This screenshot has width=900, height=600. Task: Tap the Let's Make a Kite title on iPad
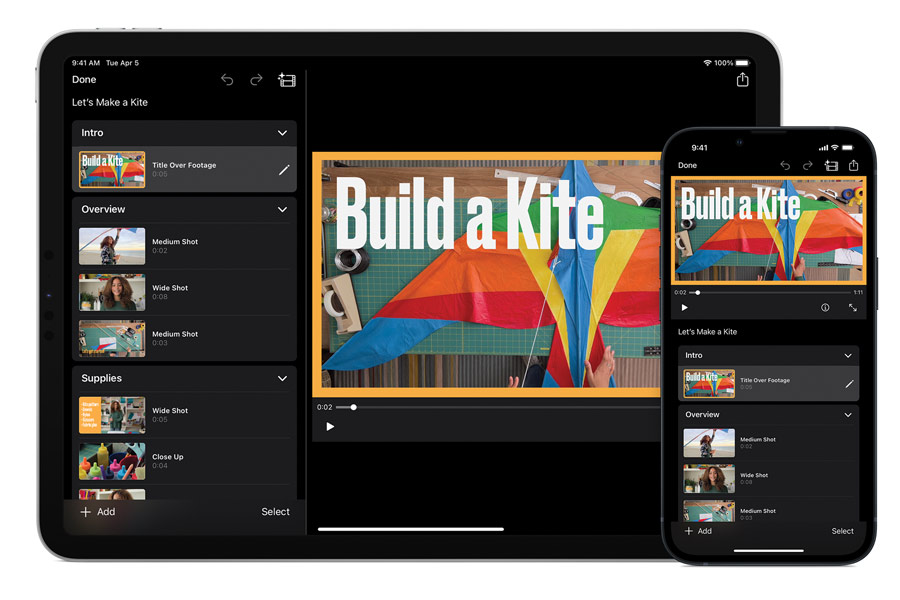[x=110, y=102]
